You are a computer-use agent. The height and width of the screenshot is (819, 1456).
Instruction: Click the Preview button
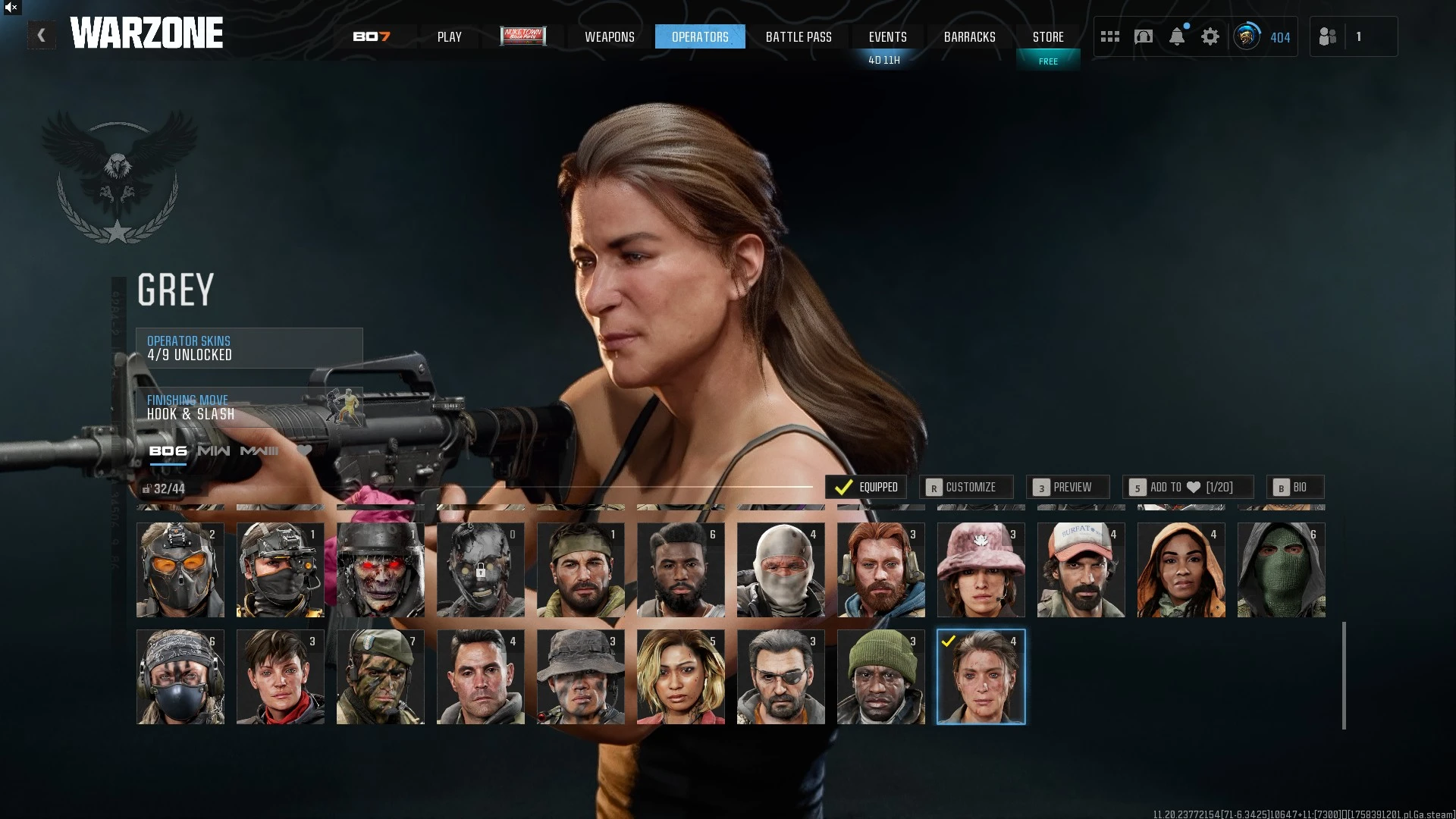coord(1067,487)
